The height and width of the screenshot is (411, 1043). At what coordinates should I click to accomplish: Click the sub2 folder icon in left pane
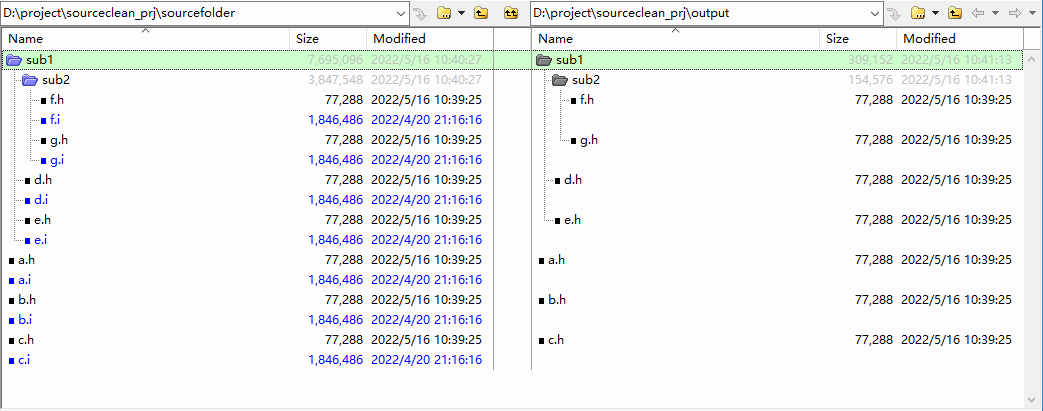tap(30, 80)
